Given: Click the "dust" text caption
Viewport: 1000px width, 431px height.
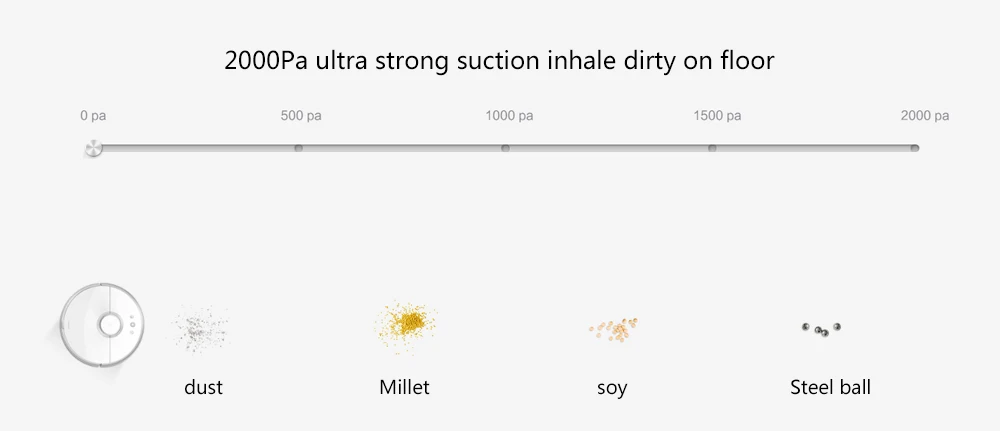Looking at the screenshot, I should [203, 387].
